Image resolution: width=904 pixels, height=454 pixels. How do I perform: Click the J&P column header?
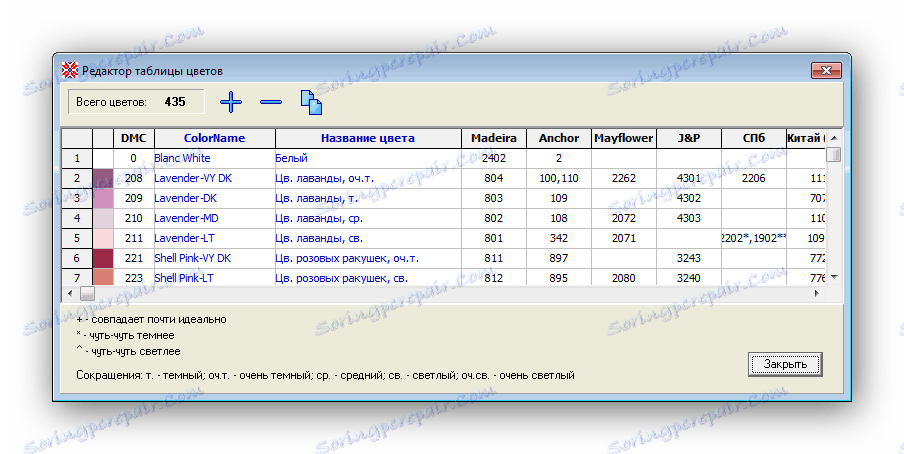[x=689, y=138]
